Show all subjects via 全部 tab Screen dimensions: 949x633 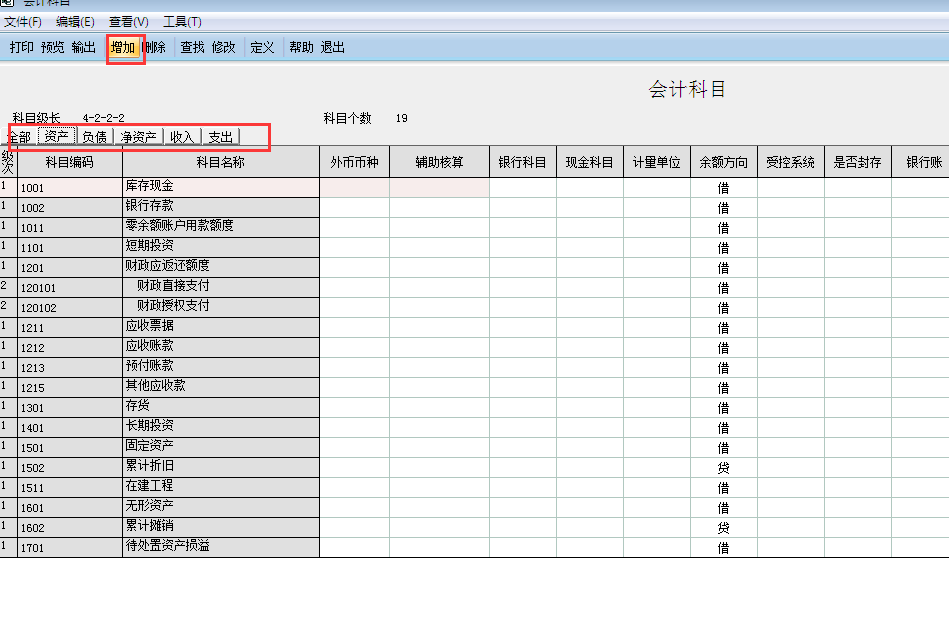[20, 137]
